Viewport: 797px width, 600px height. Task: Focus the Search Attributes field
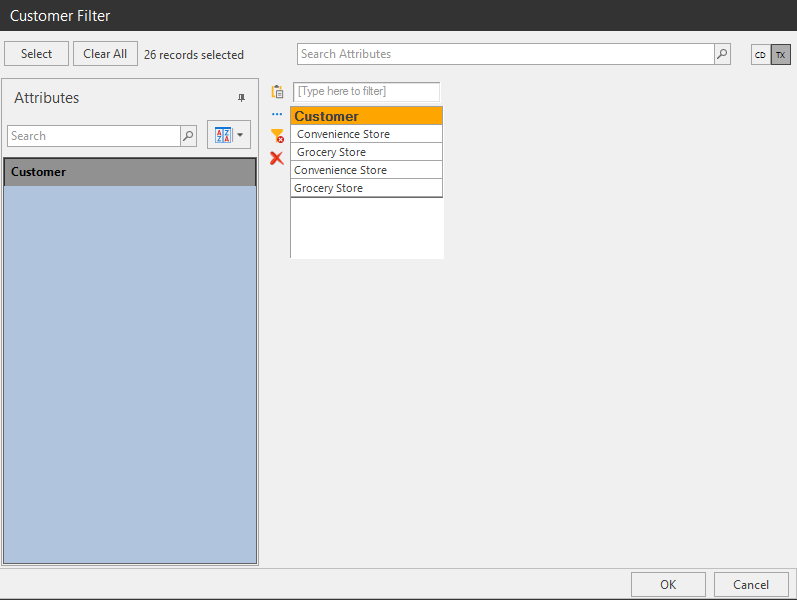(506, 54)
